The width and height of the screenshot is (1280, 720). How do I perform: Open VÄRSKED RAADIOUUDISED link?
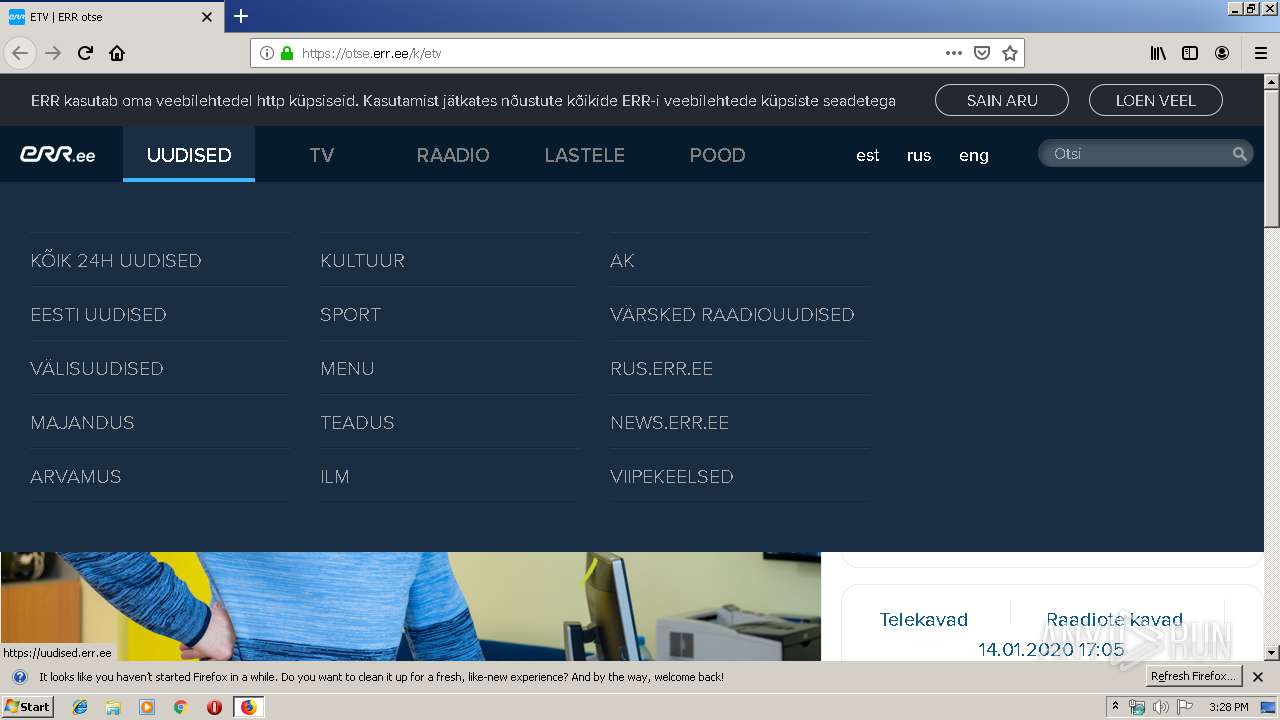coord(732,314)
